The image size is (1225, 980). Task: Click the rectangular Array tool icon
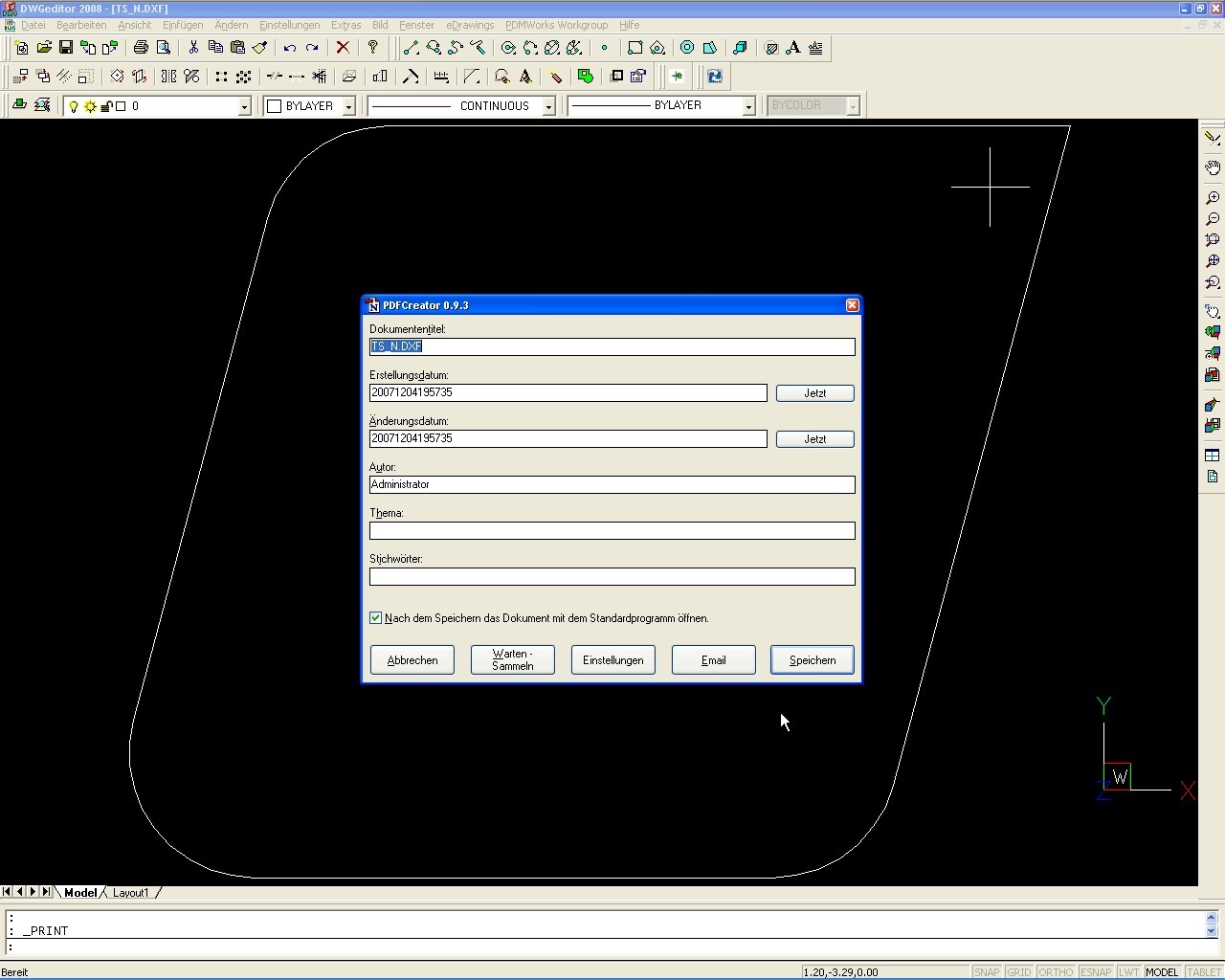click(x=221, y=77)
